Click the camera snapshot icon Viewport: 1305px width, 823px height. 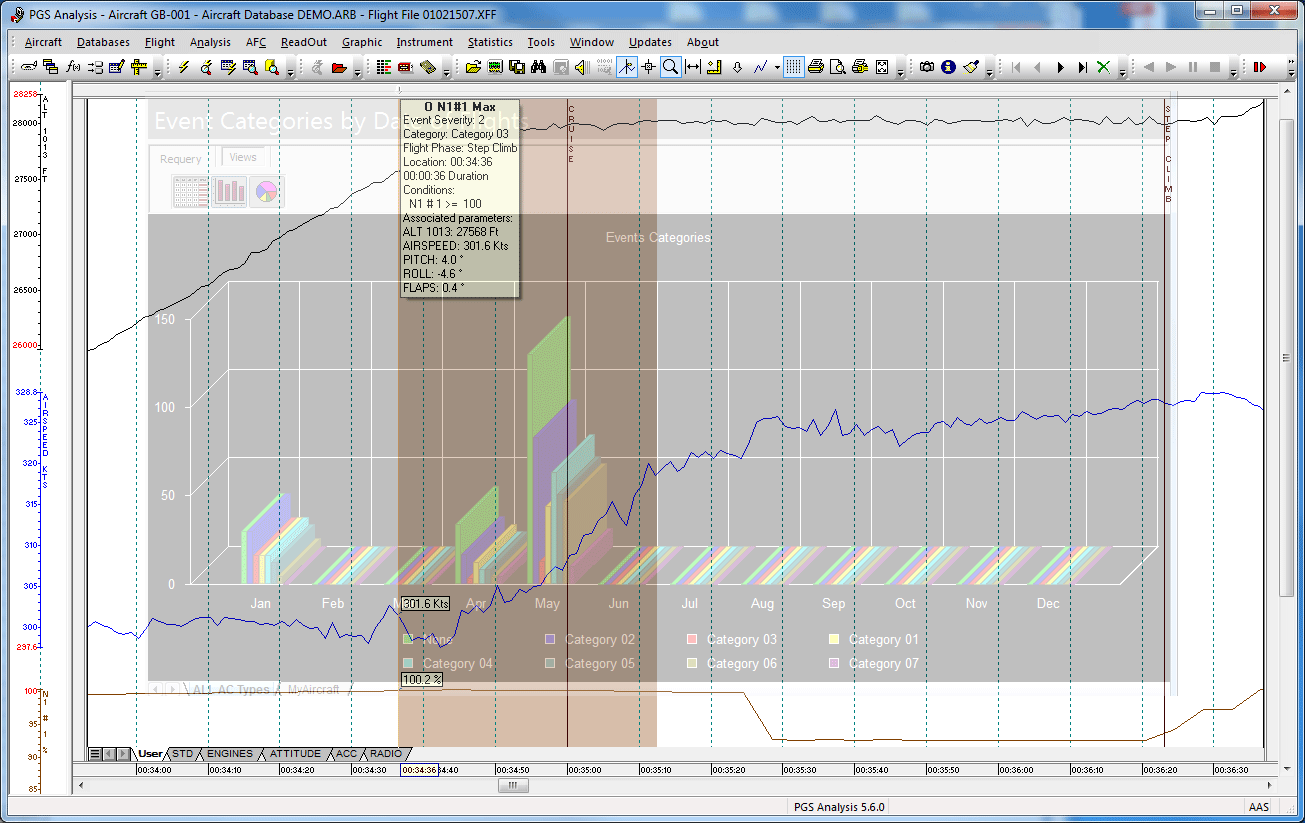[927, 67]
